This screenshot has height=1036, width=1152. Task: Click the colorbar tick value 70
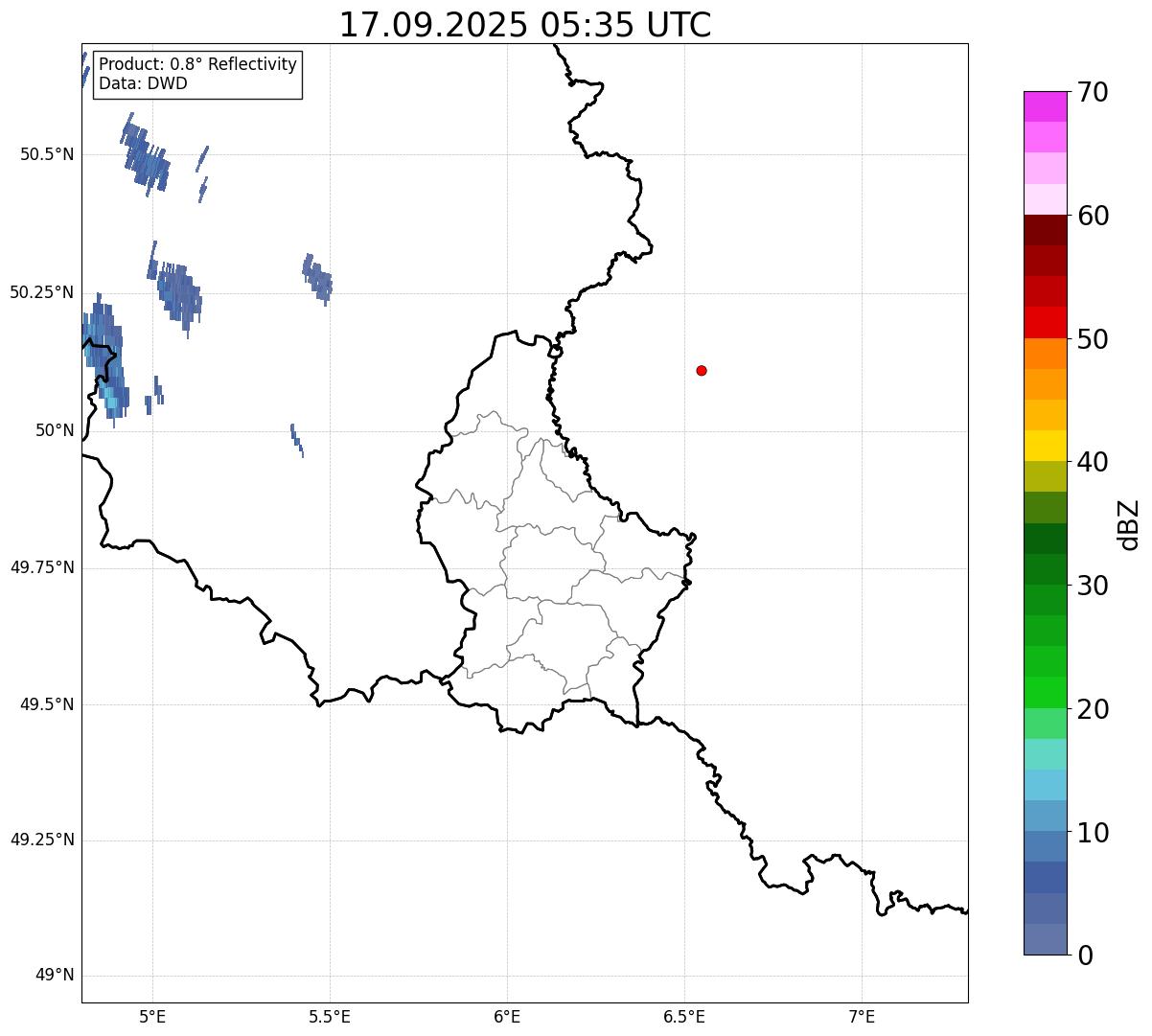point(1093,93)
